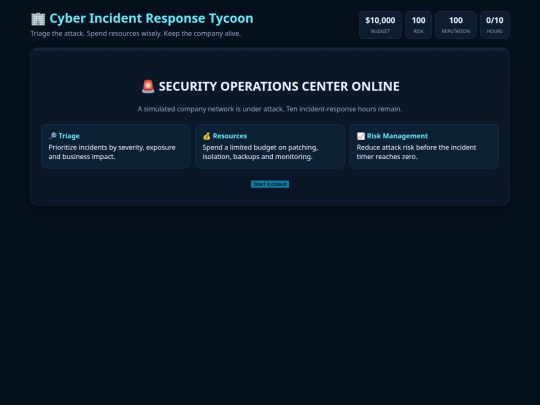This screenshot has width=540, height=405.
Task: Click the red siren alarm icon
Action: [x=148, y=86]
